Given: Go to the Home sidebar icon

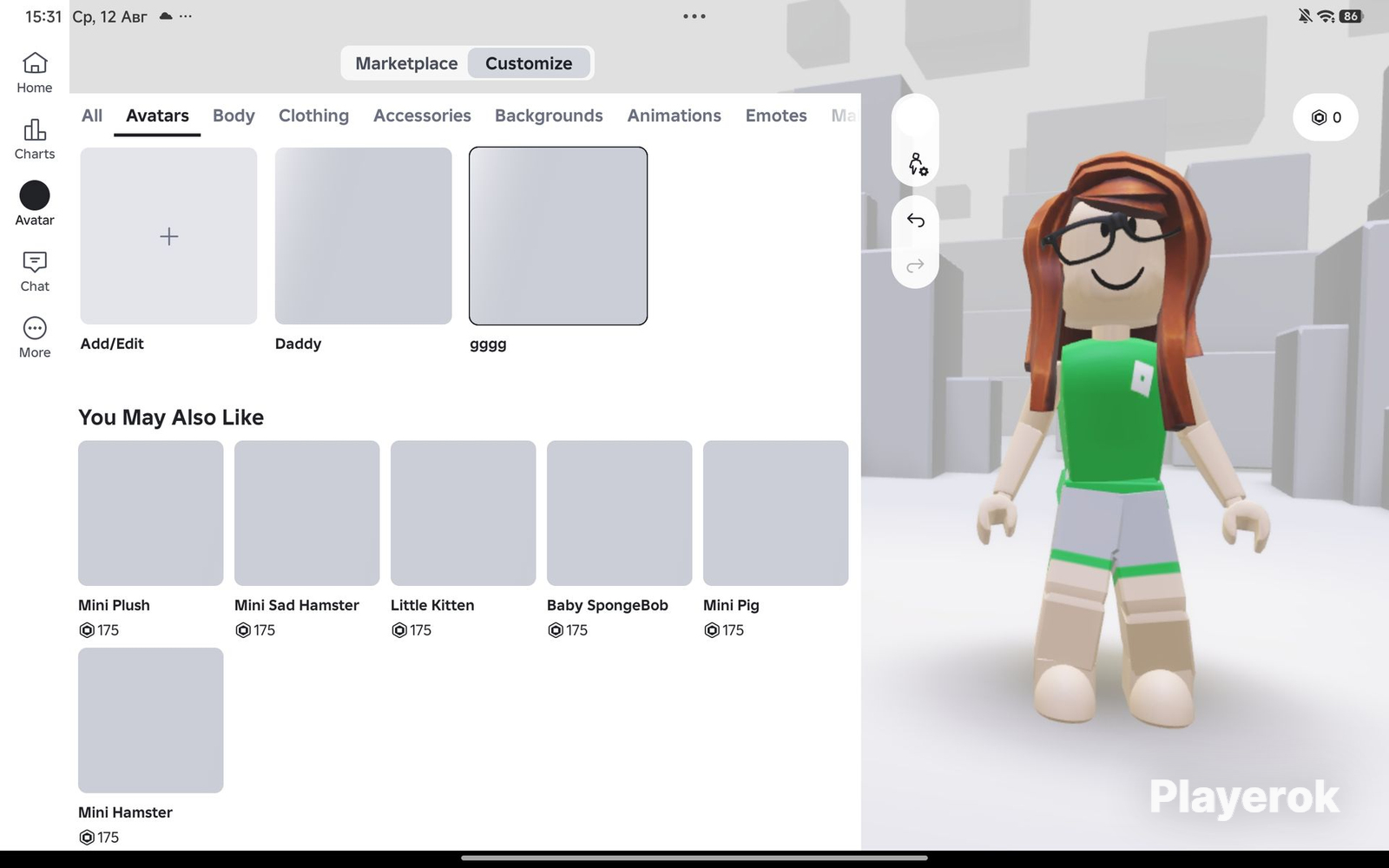Looking at the screenshot, I should coord(35,63).
